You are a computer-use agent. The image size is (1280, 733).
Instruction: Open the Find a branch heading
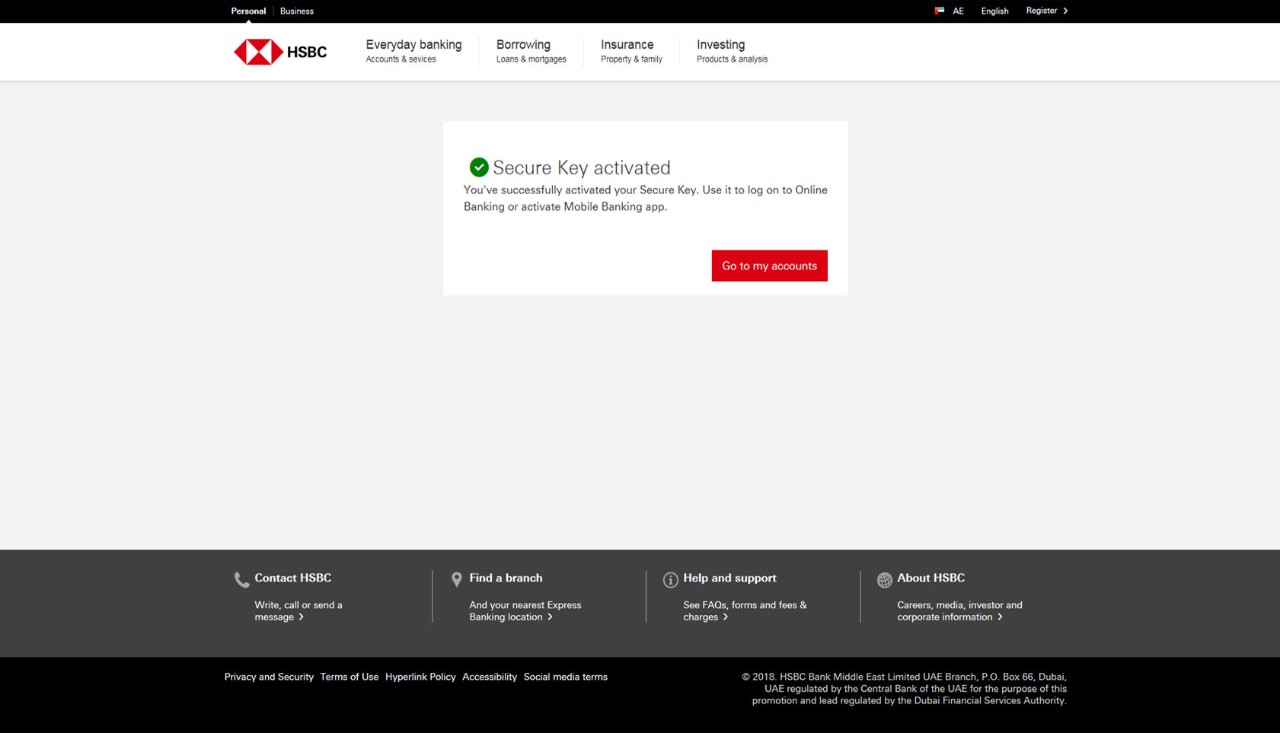pos(506,578)
